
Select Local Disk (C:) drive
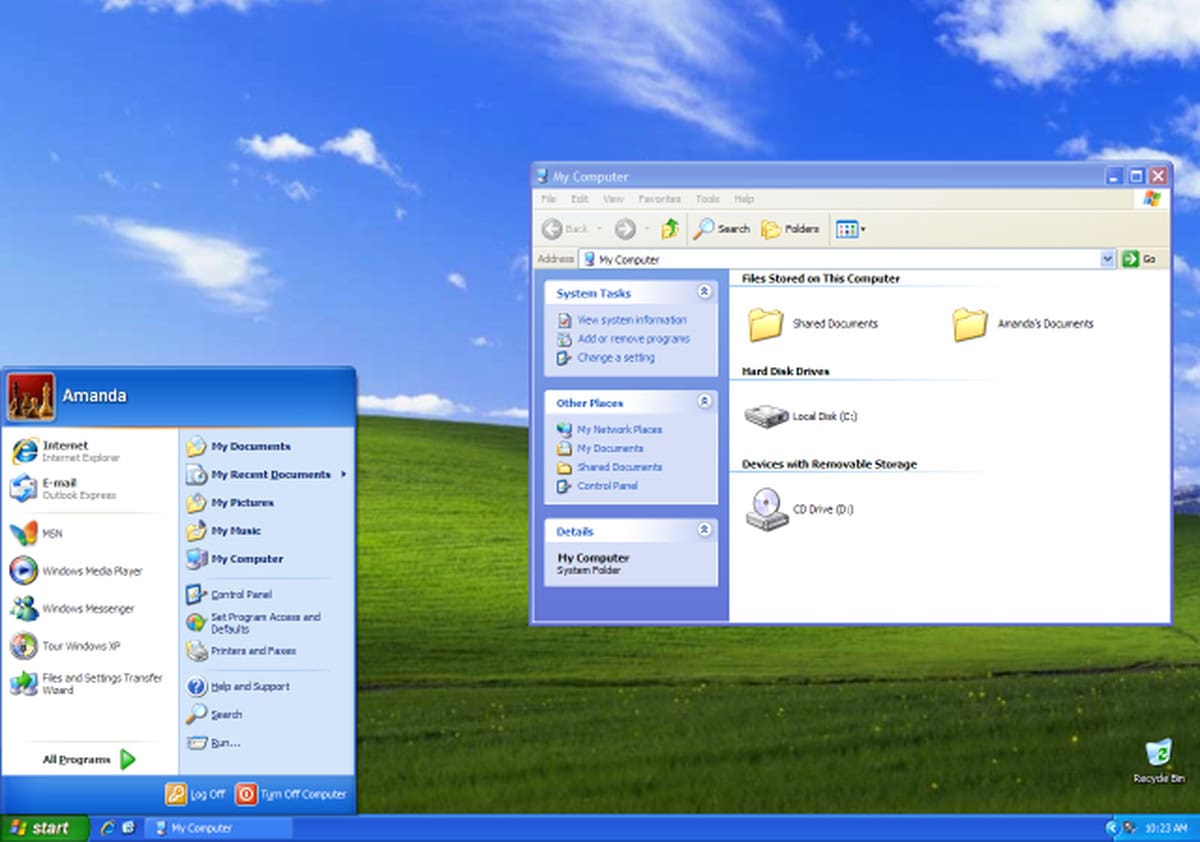pos(802,416)
